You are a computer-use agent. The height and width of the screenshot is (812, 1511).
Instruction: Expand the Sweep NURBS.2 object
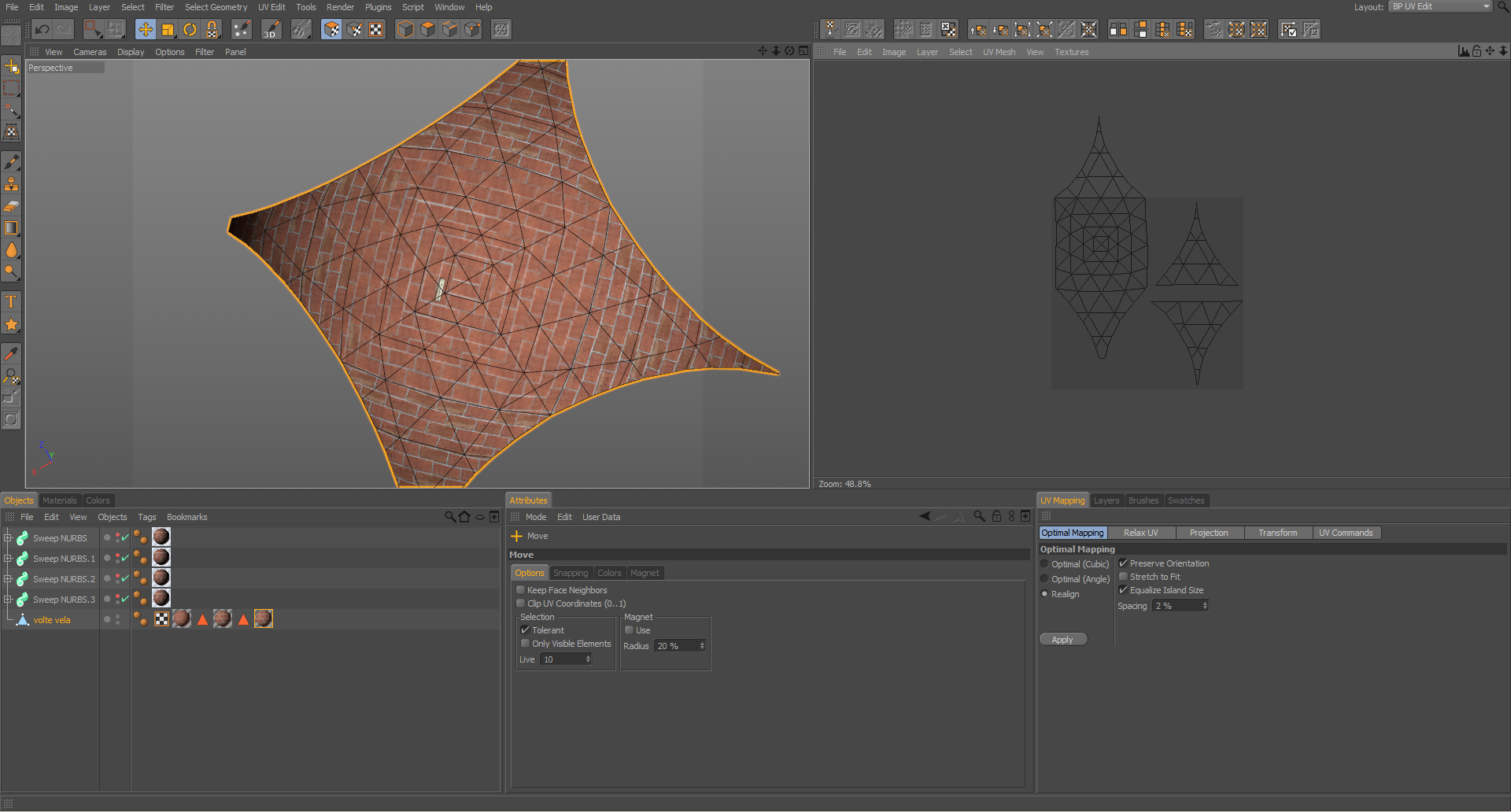pos(8,579)
